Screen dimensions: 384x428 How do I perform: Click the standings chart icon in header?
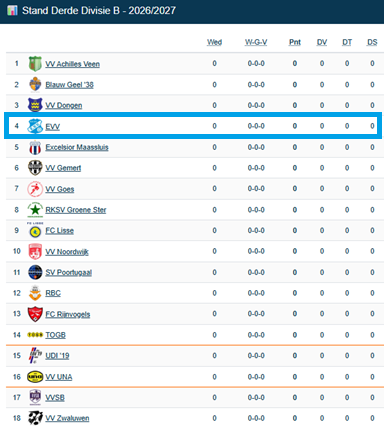pyautogui.click(x=12, y=10)
